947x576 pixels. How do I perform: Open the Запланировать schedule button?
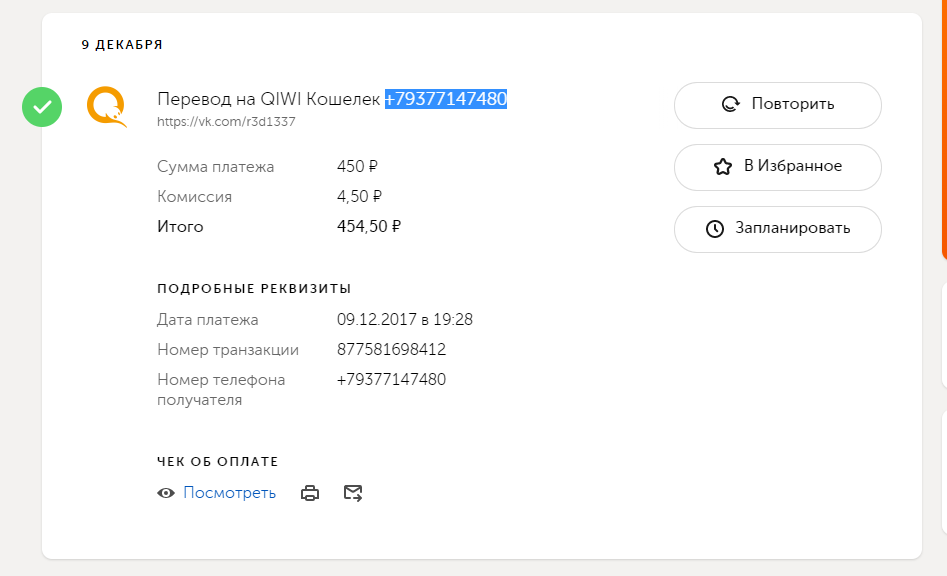pos(778,229)
